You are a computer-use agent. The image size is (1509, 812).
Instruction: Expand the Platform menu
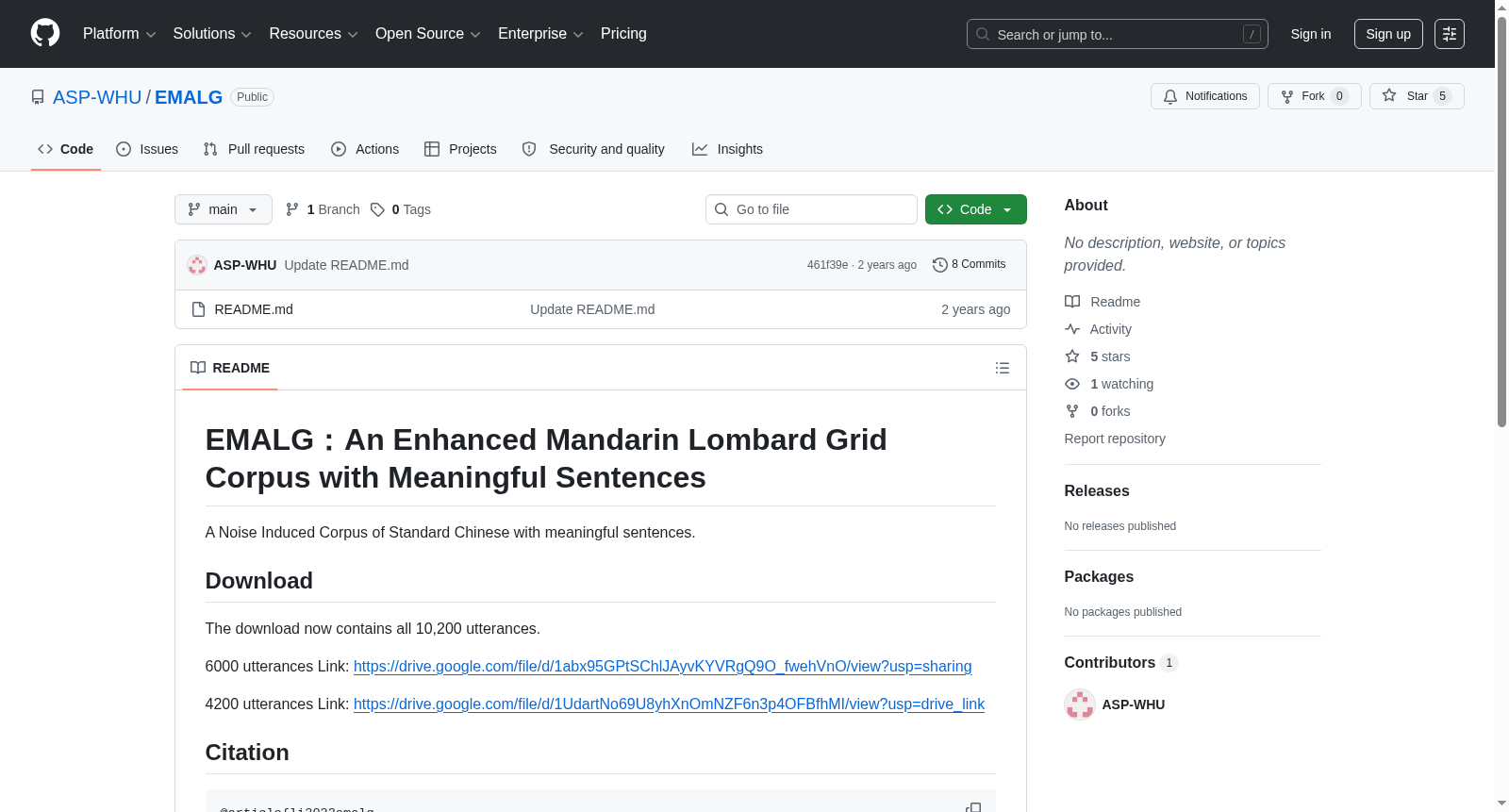click(119, 34)
